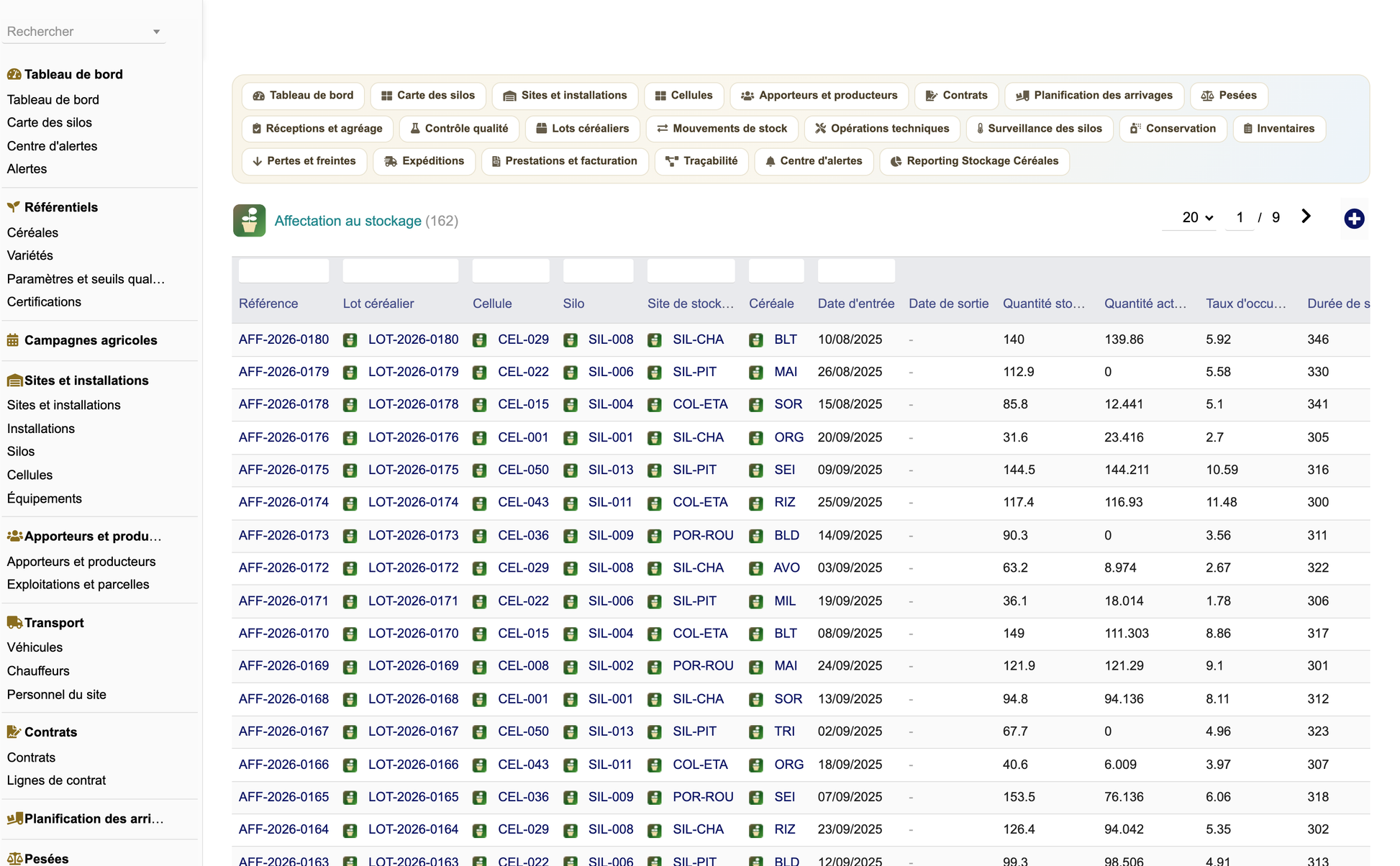Click the Référentiels seedling icon

coord(14,207)
